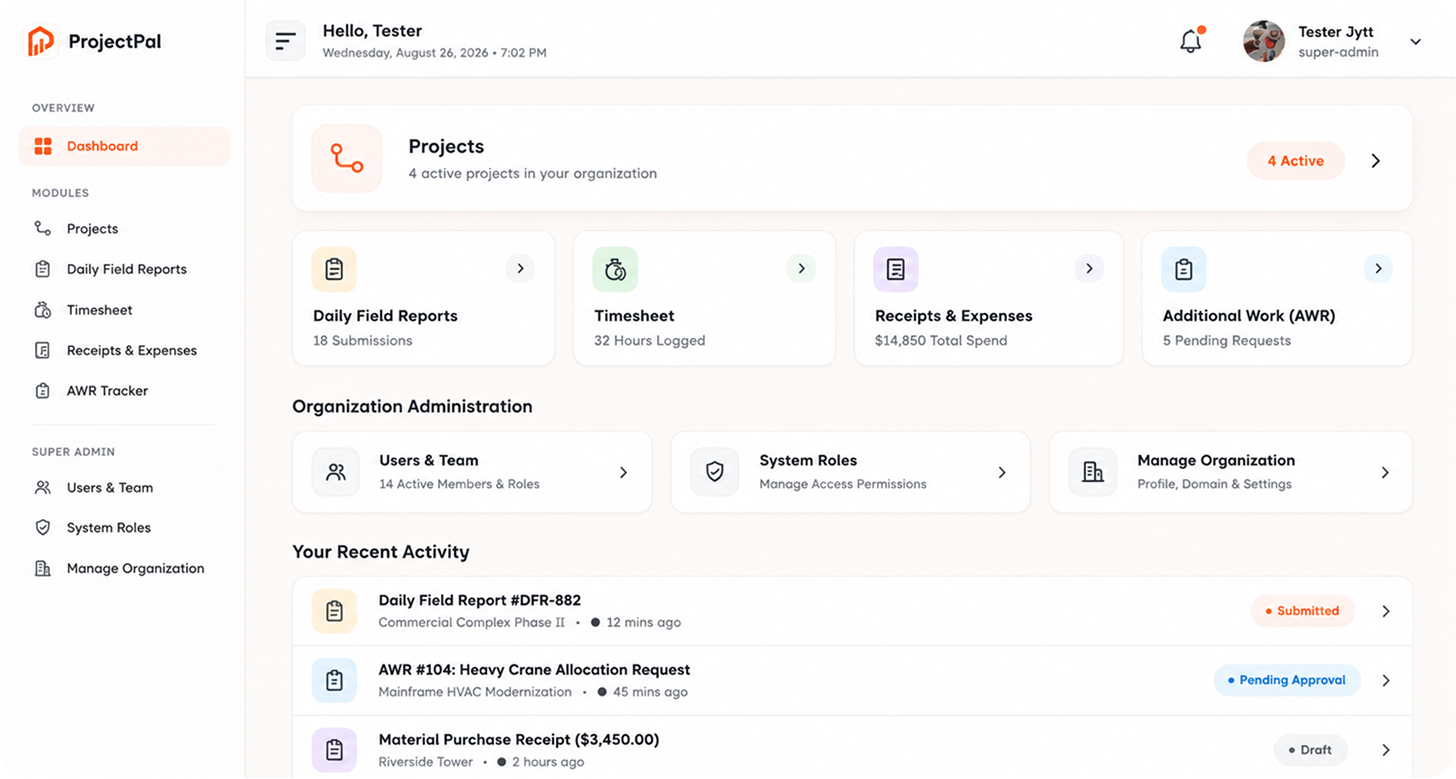This screenshot has height=779, width=1456.
Task: Open the Users & Team admin card title
Action: coord(429,461)
